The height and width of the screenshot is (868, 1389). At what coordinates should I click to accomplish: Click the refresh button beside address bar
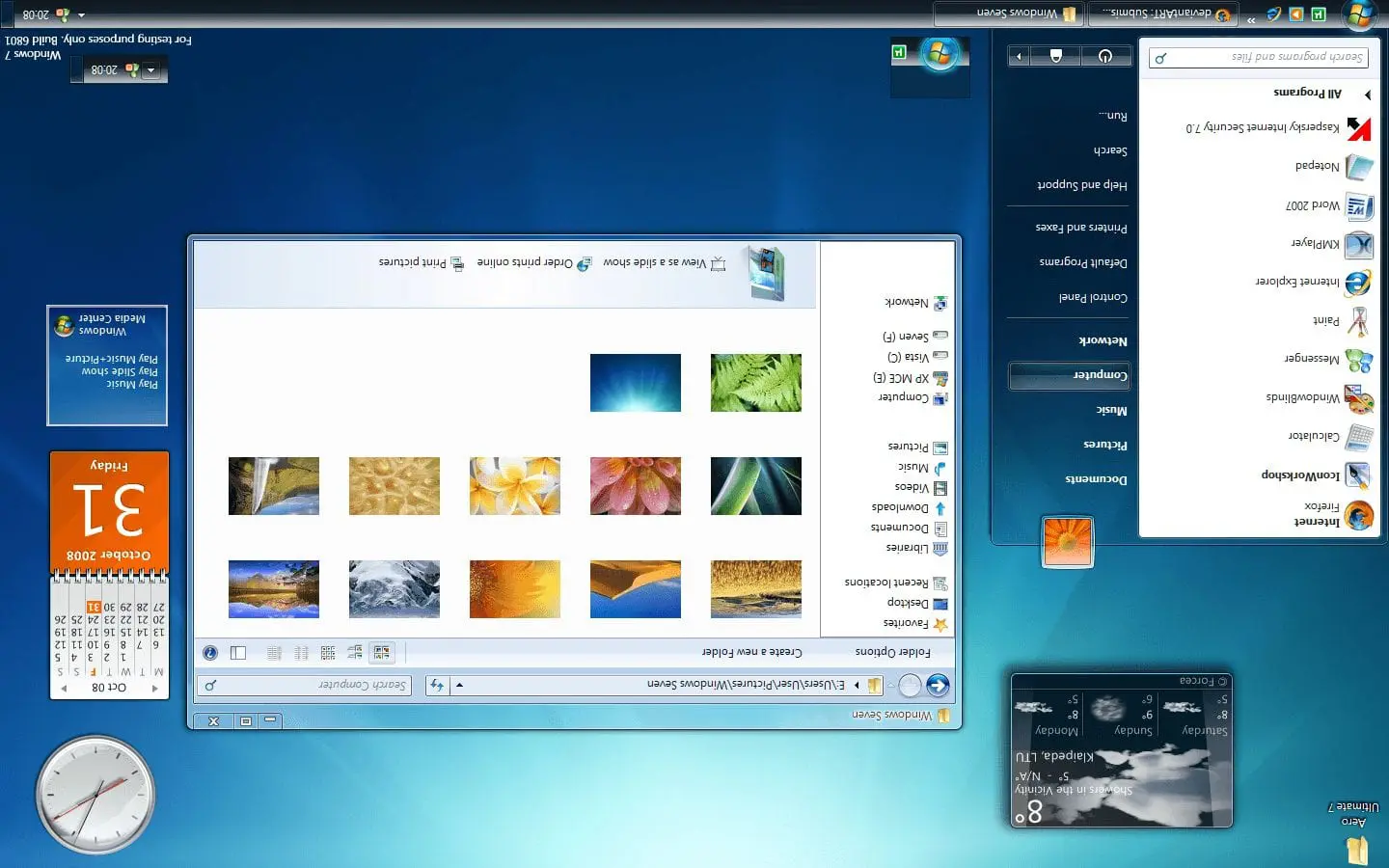coord(437,685)
